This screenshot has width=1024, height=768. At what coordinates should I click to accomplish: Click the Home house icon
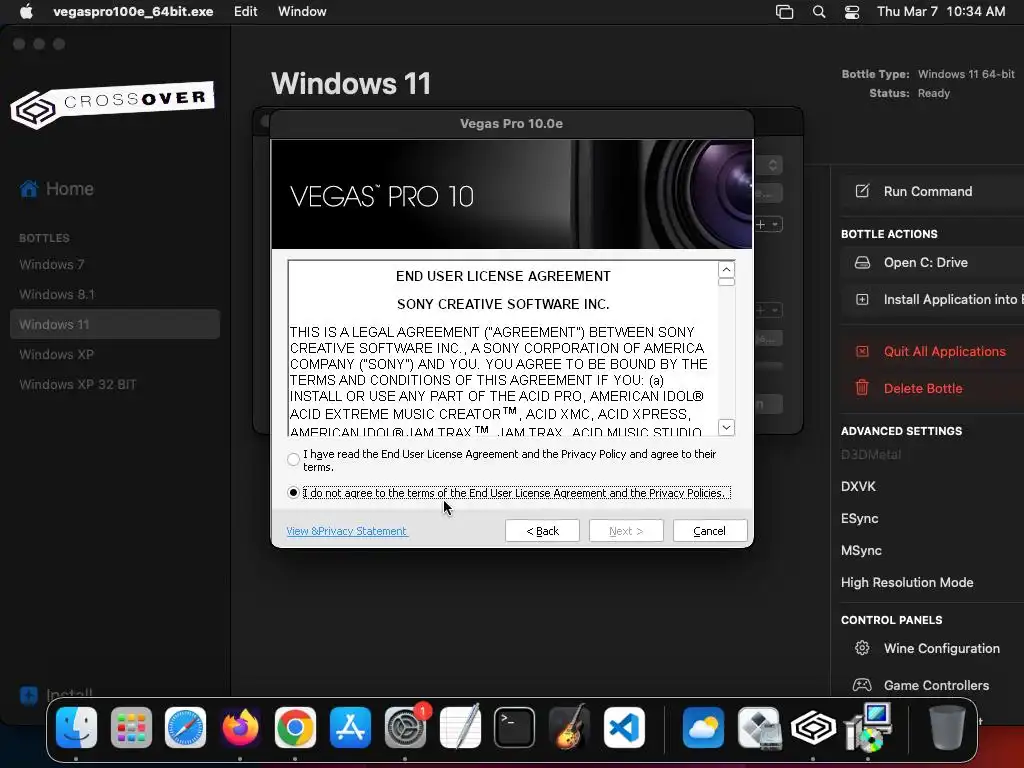[29, 189]
